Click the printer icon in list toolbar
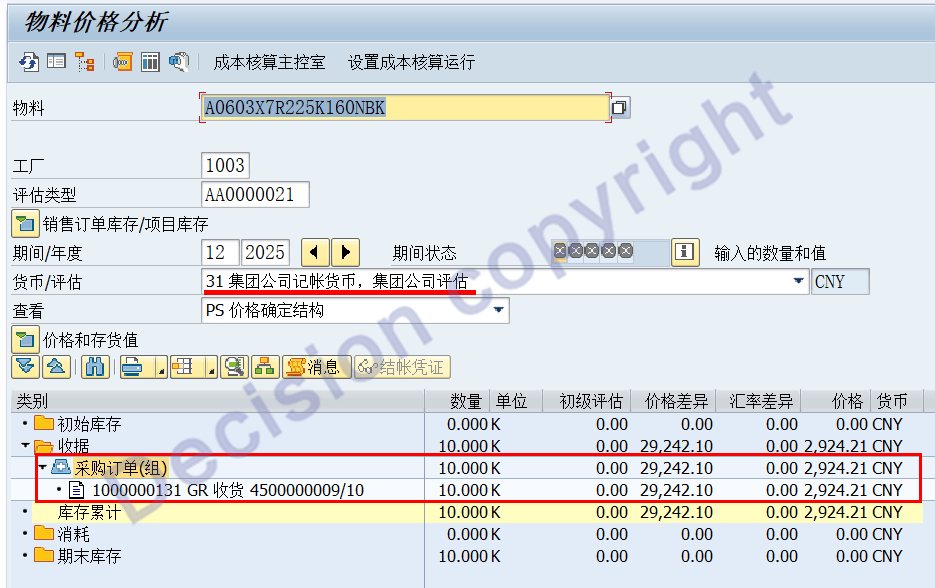 132,367
